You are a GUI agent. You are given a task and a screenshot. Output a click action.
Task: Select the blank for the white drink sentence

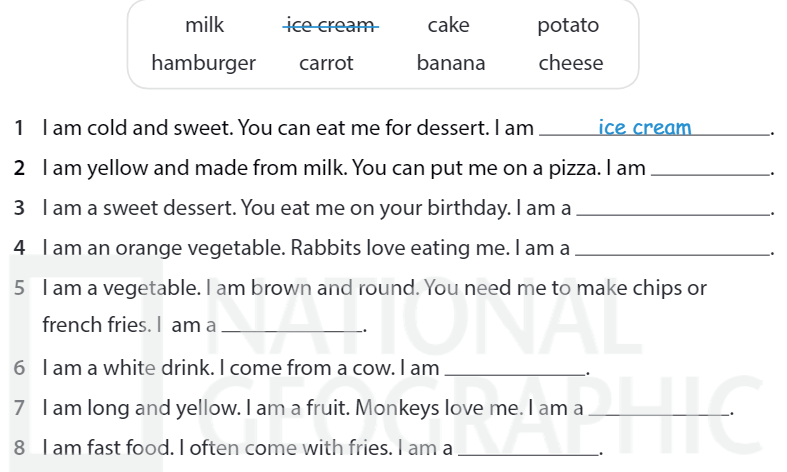click(514, 369)
